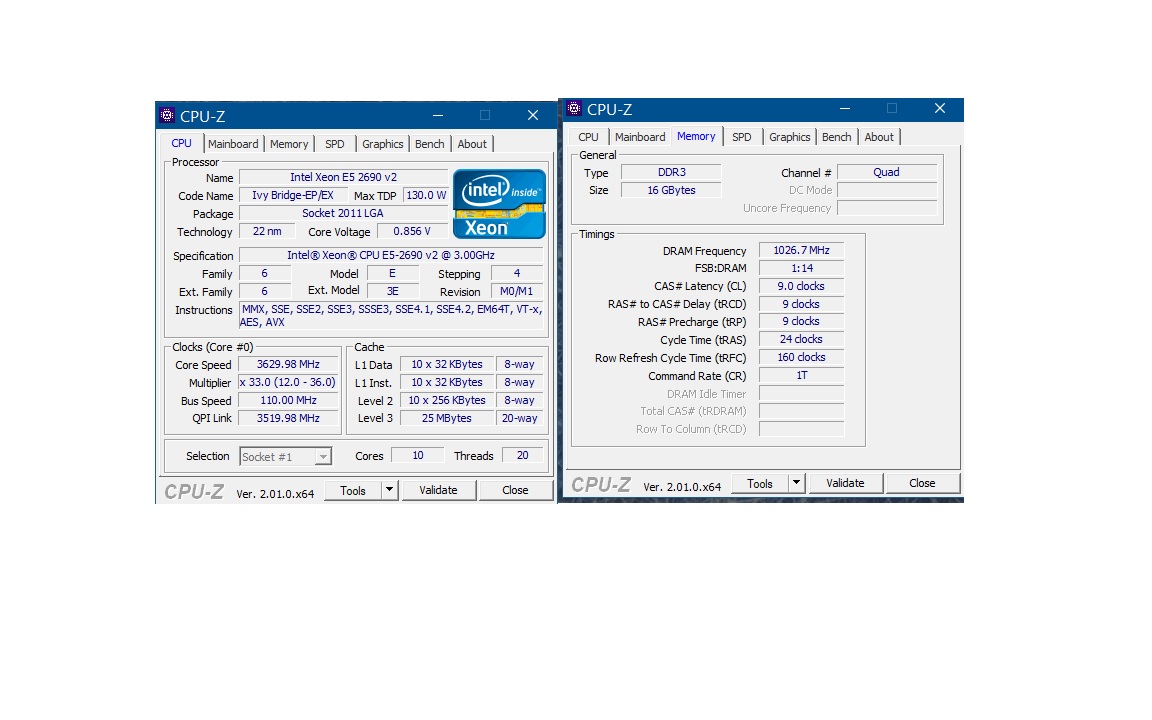Switch to CPU tab in right Memory window

point(588,137)
